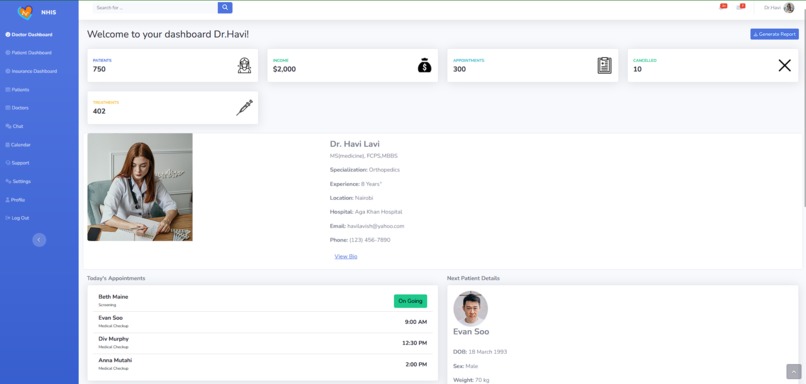Click the Patients count 750

99,69
